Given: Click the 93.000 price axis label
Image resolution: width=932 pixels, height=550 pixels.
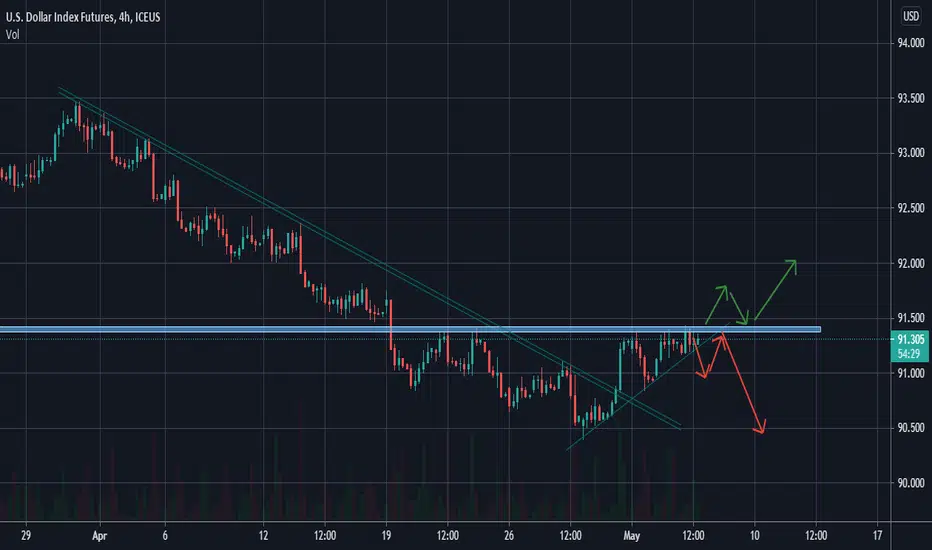Looking at the screenshot, I should click(911, 153).
